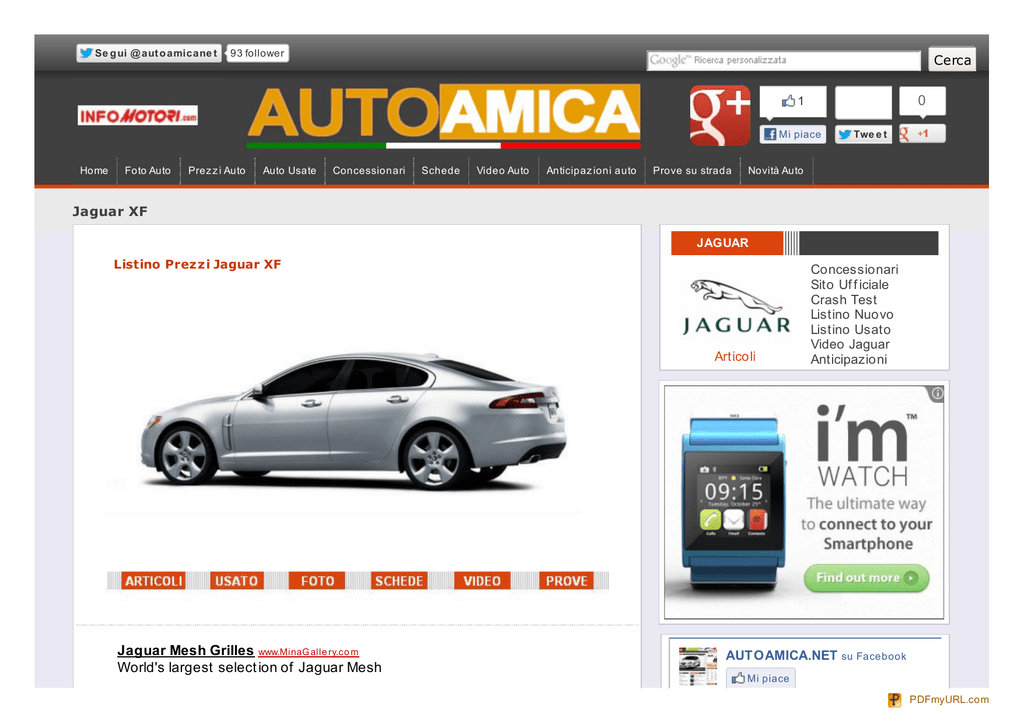The height and width of the screenshot is (724, 1024).
Task: Click the Sito Ufficiale link
Action: click(850, 285)
